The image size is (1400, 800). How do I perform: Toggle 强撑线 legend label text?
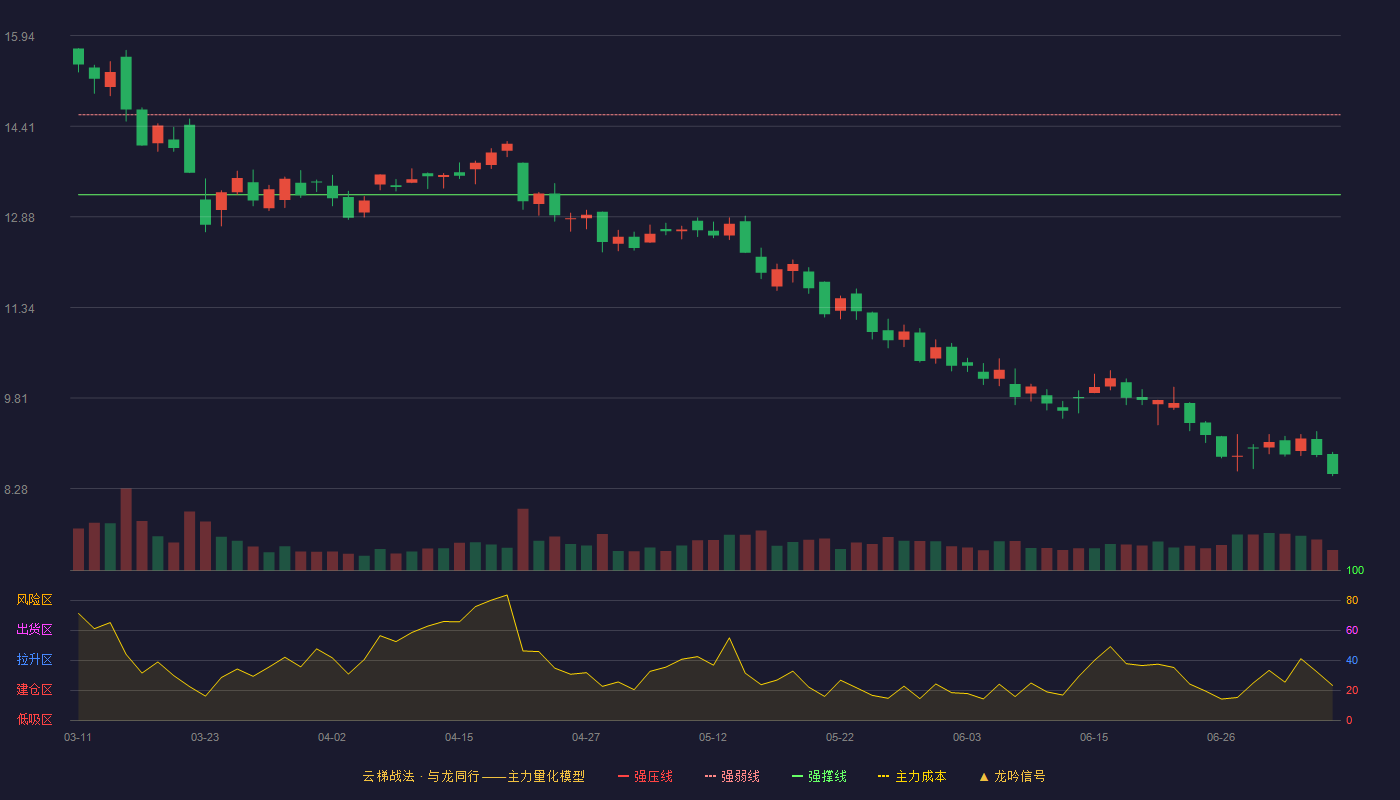click(x=827, y=776)
